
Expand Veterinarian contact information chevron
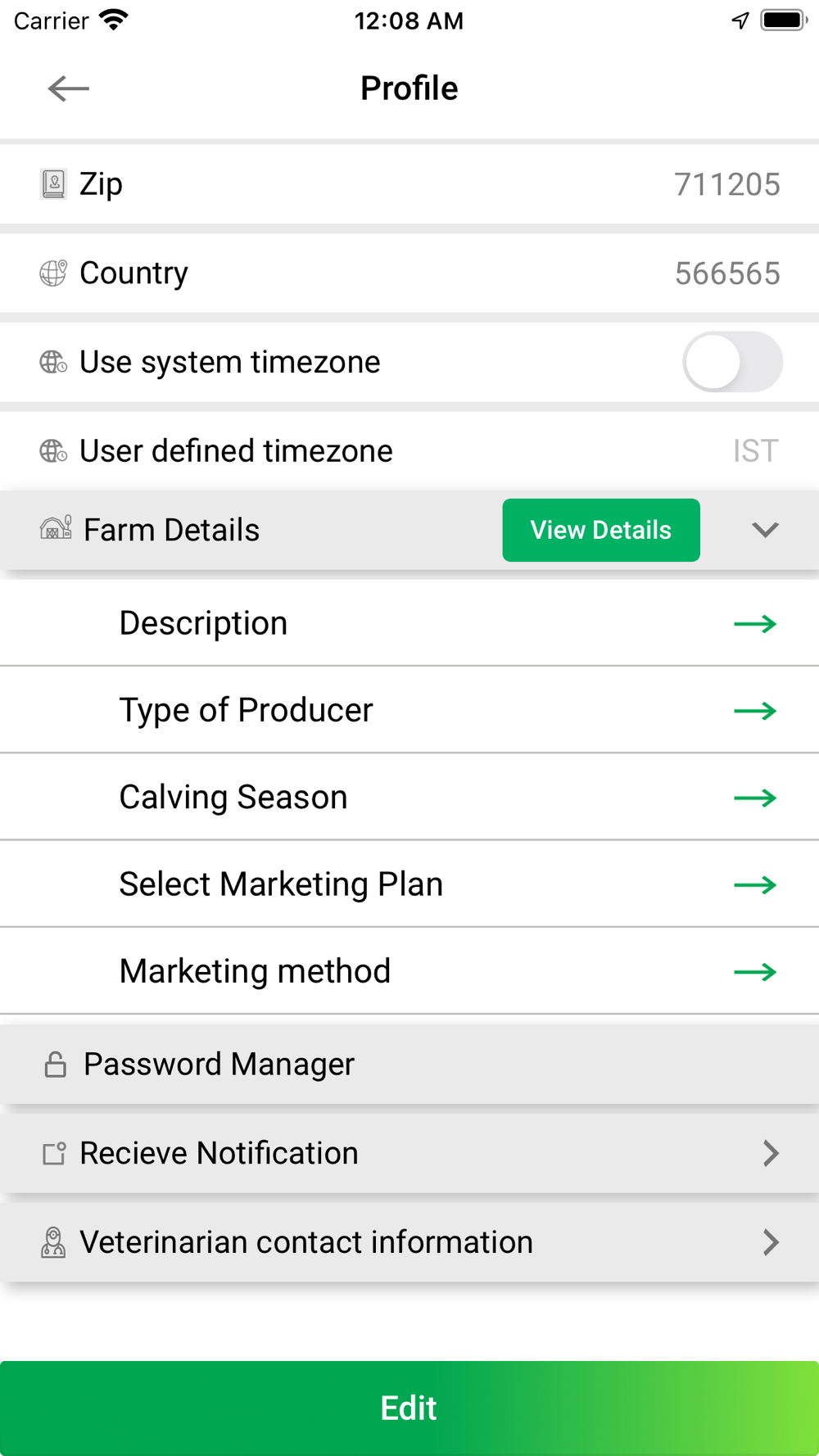point(770,1242)
